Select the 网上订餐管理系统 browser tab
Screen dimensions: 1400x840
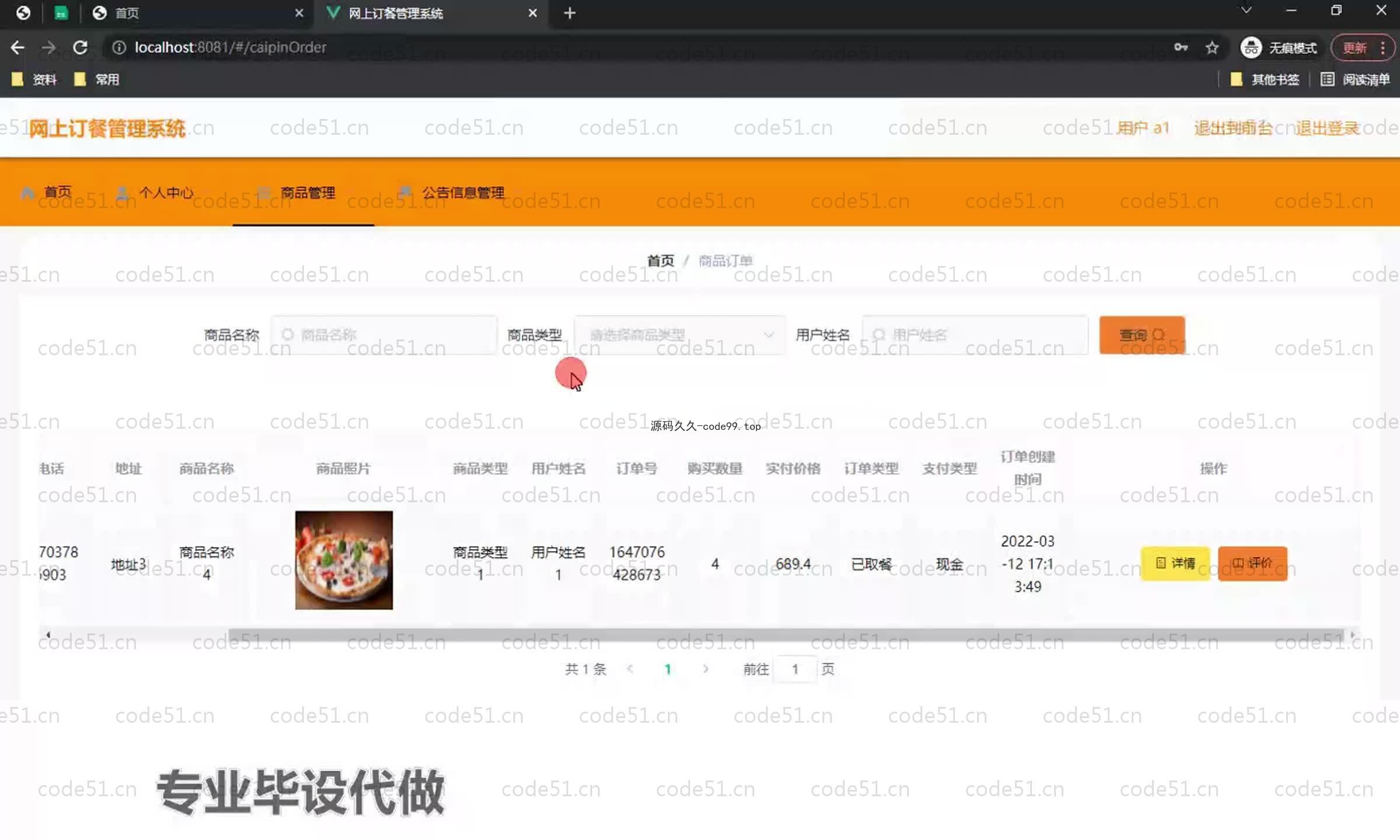click(432, 13)
